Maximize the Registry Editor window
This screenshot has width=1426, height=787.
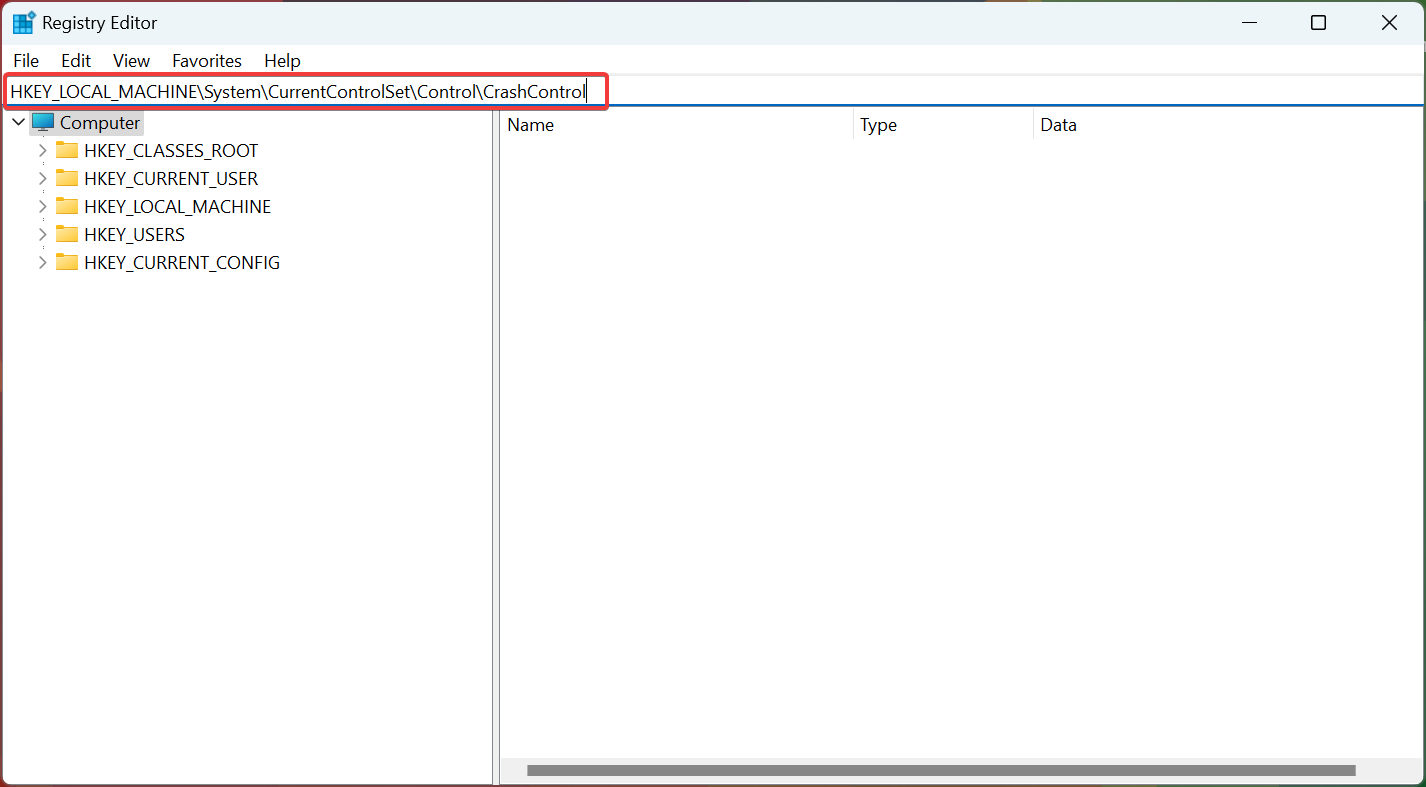(1318, 22)
